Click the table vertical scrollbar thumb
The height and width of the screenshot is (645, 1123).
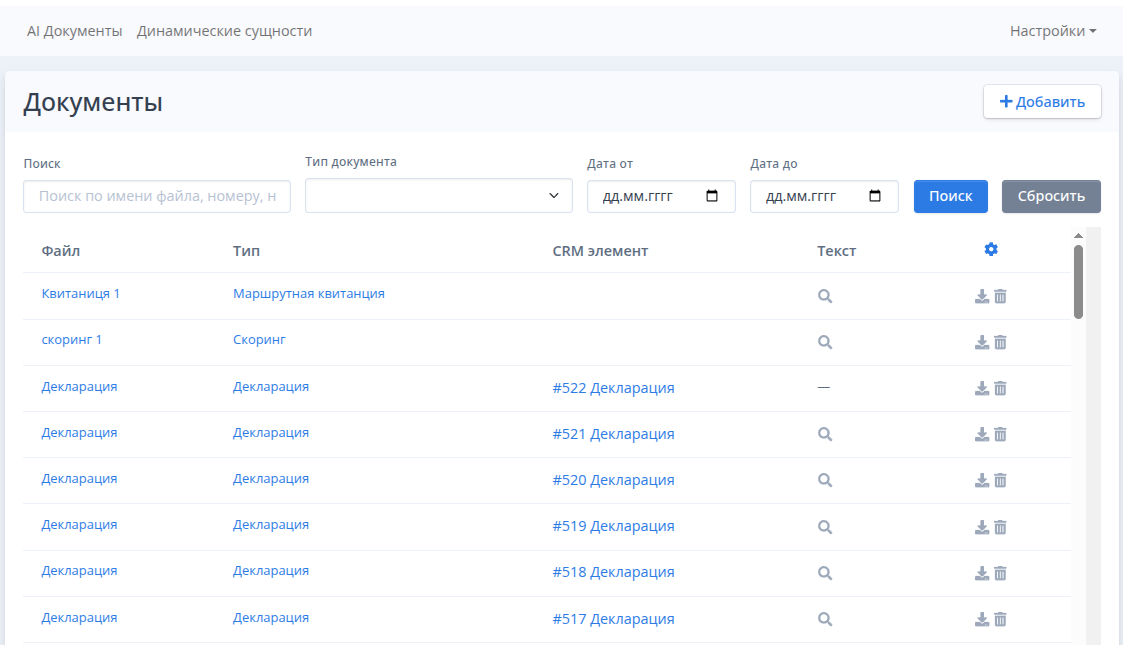tap(1078, 281)
